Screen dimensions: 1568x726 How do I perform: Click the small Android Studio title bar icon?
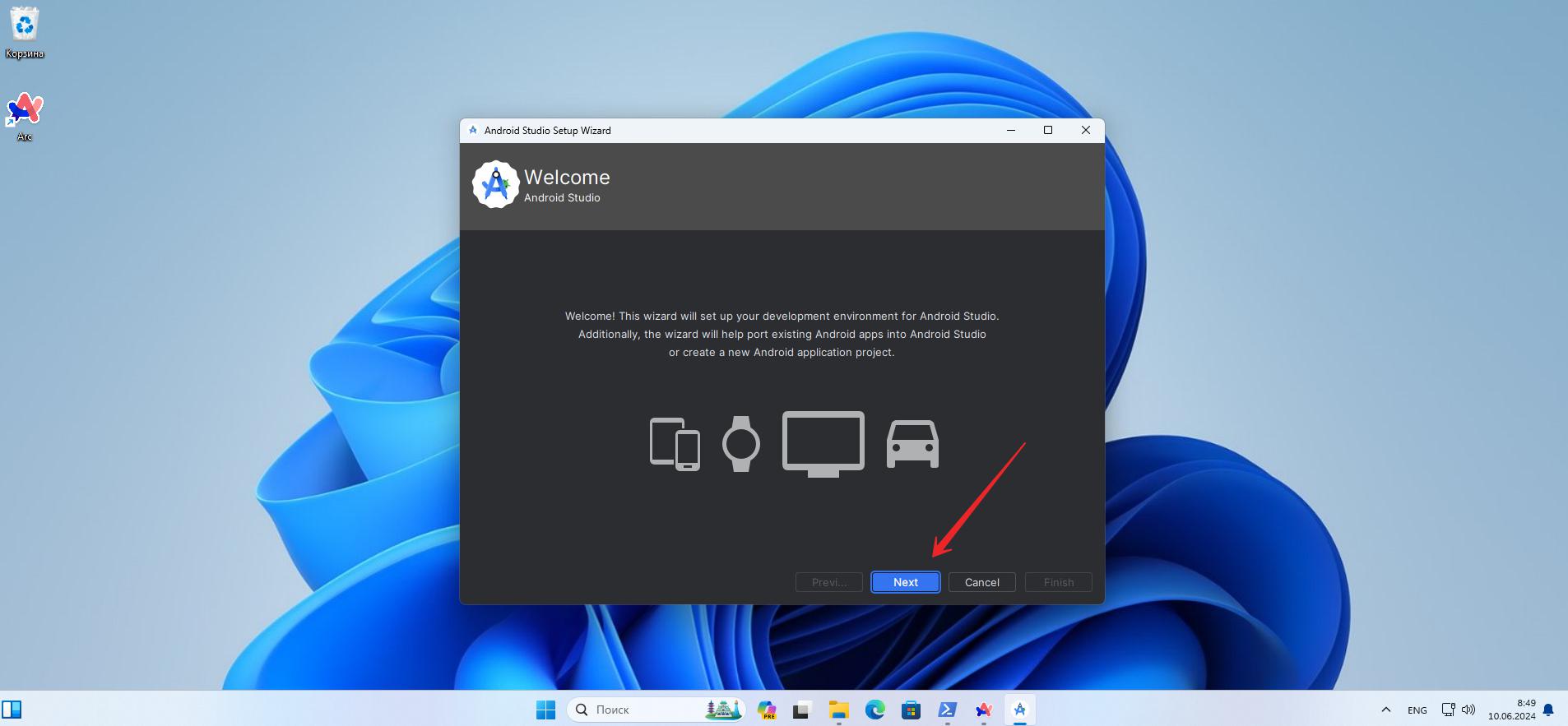pyautogui.click(x=473, y=130)
